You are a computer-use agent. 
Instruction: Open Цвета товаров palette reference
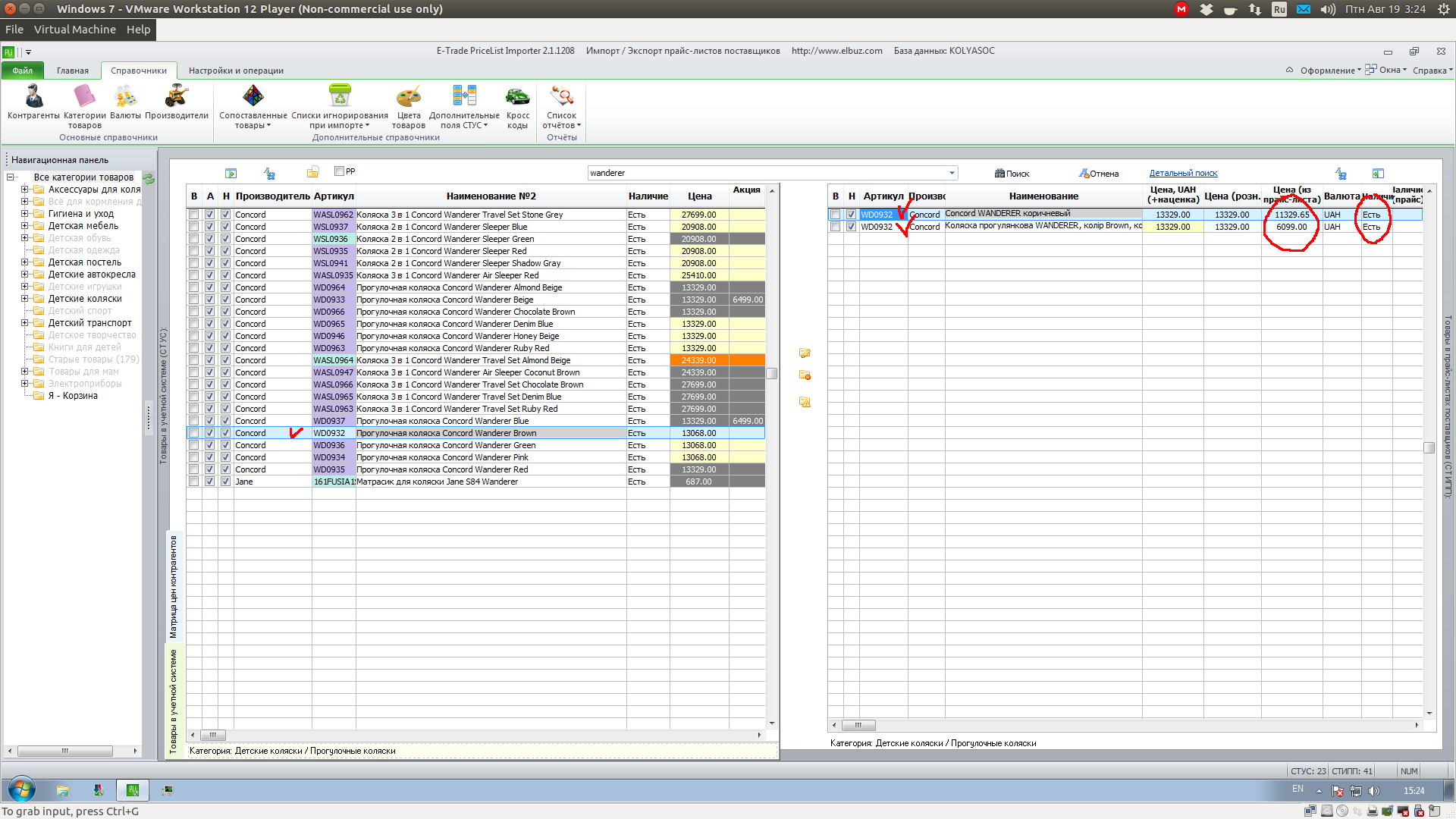(408, 106)
